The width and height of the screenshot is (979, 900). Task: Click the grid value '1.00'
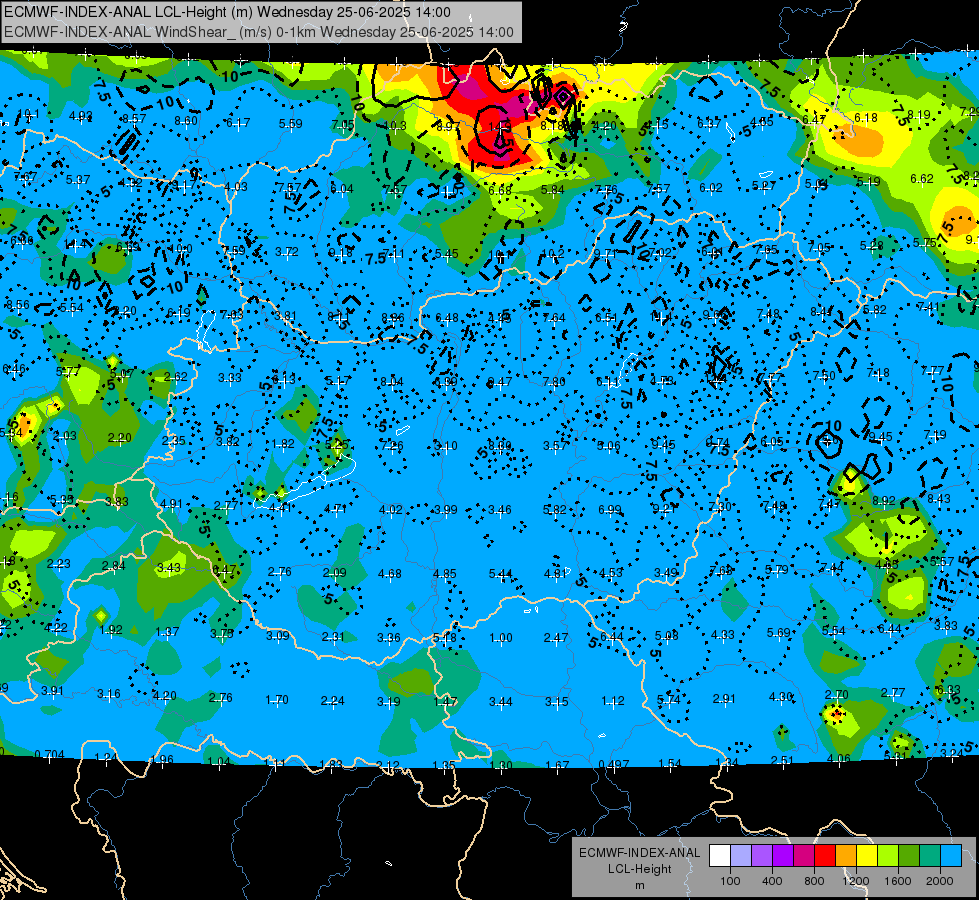[501, 638]
